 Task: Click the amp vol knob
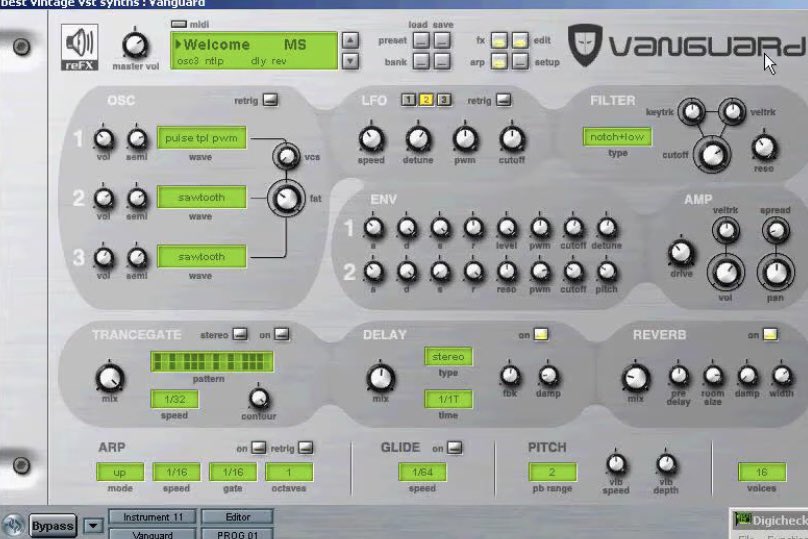click(x=726, y=273)
